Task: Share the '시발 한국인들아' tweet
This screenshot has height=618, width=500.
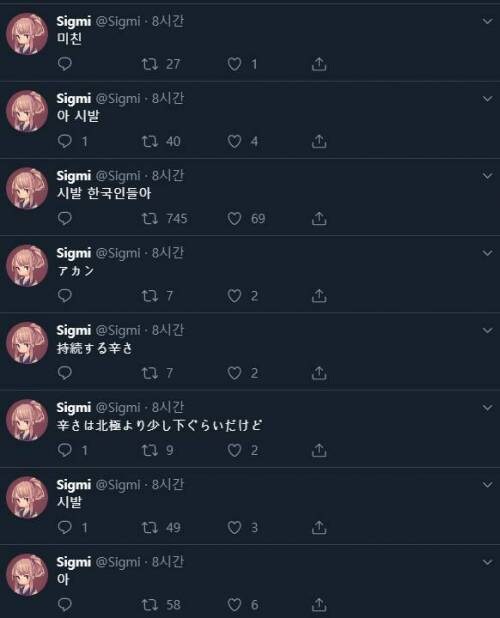Action: click(x=319, y=218)
